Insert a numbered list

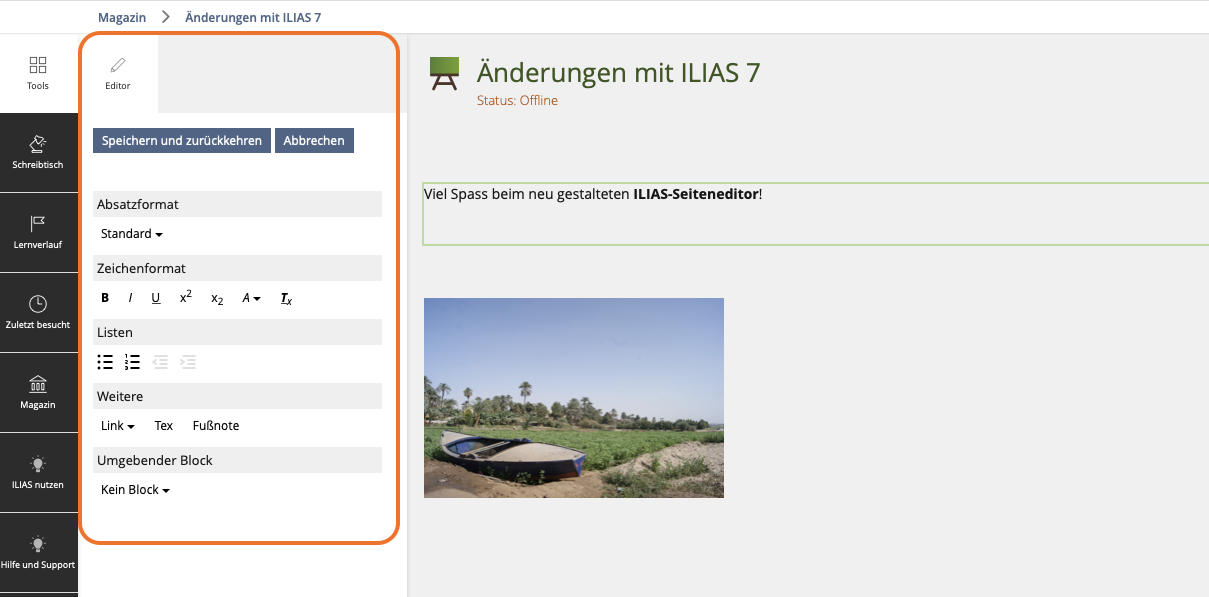click(x=132, y=362)
